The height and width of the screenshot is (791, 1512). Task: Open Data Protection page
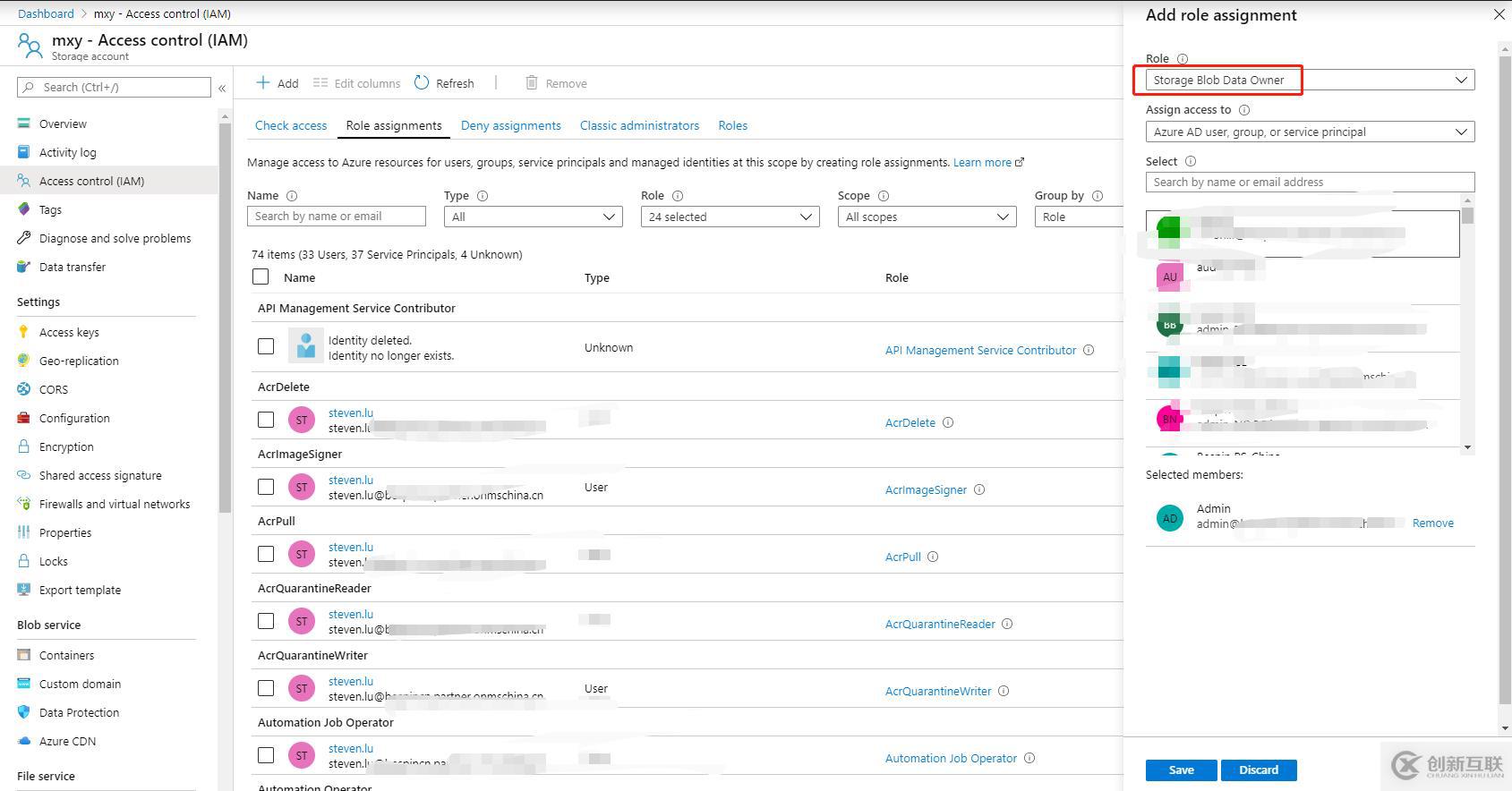tap(79, 712)
